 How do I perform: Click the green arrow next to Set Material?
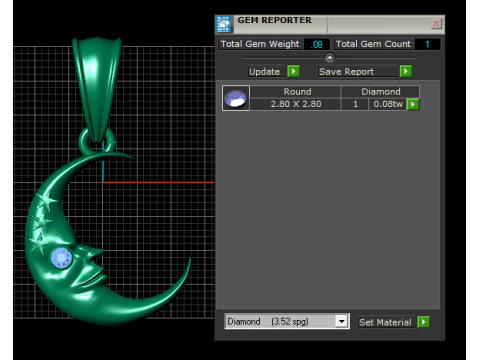click(423, 322)
